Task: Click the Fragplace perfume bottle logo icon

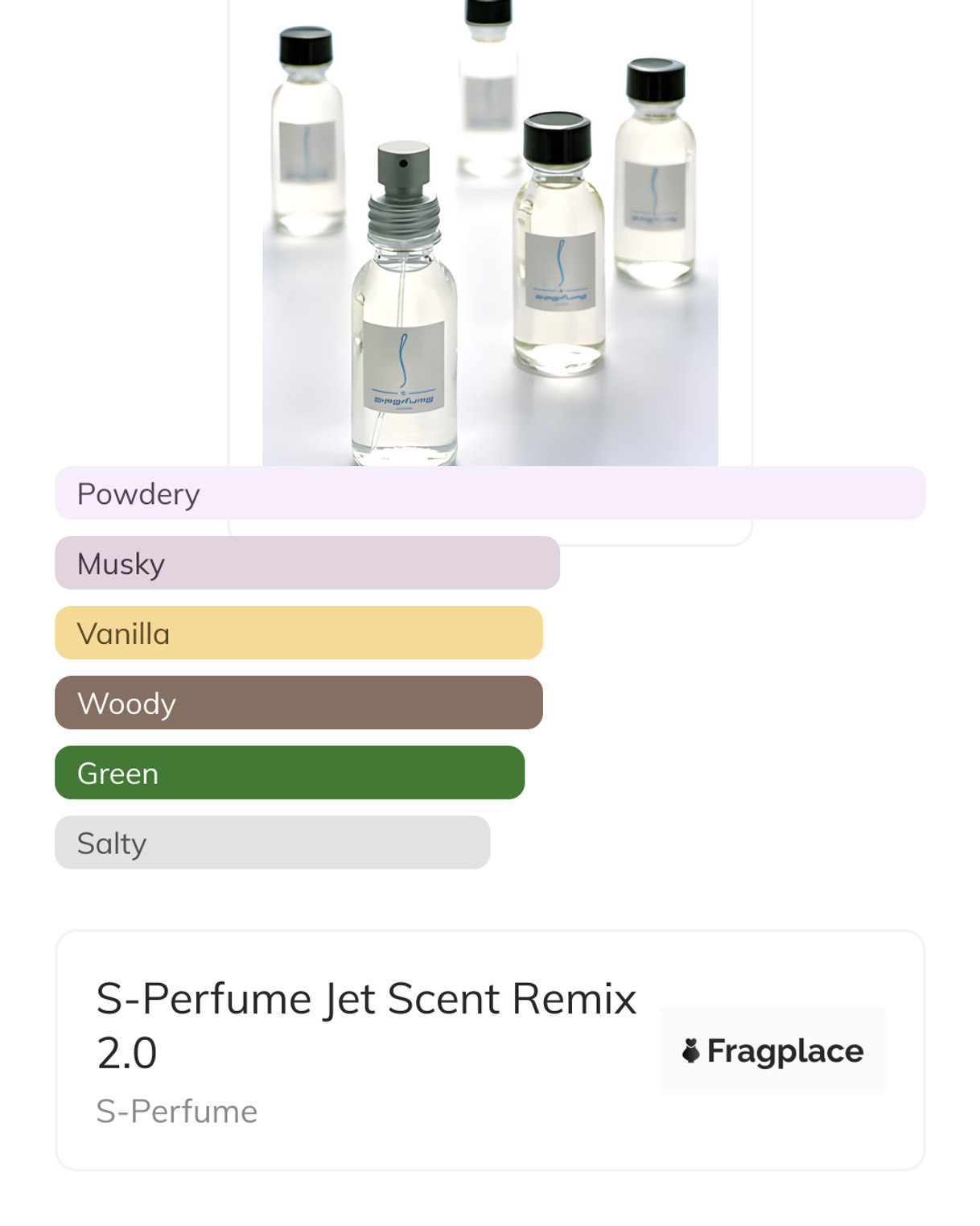Action: (x=690, y=1051)
